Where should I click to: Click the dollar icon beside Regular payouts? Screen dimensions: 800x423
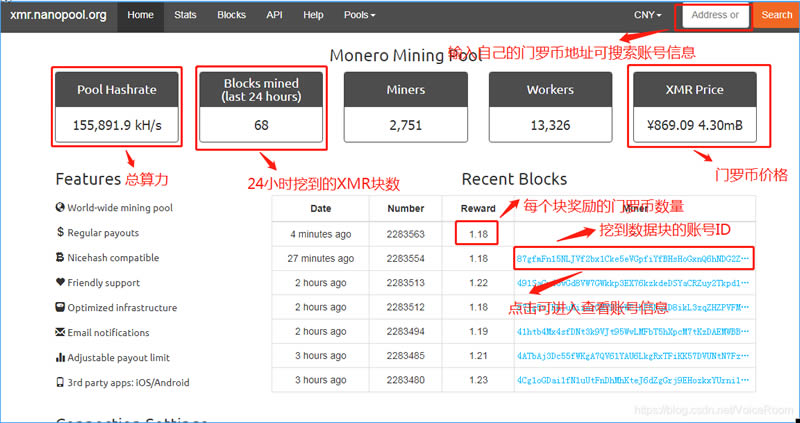pyautogui.click(x=60, y=233)
